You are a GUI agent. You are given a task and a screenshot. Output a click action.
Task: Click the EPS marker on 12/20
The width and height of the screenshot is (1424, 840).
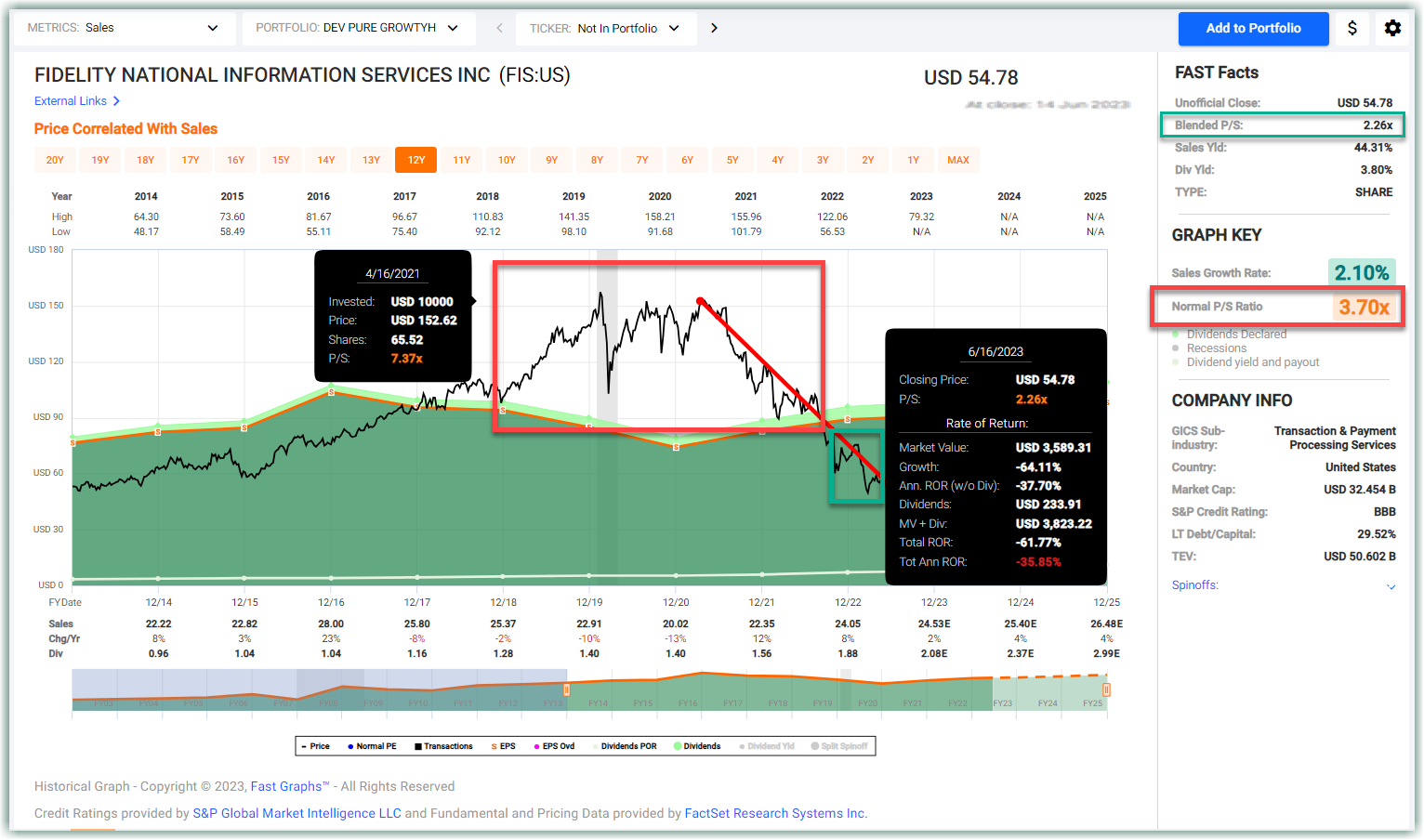(676, 447)
